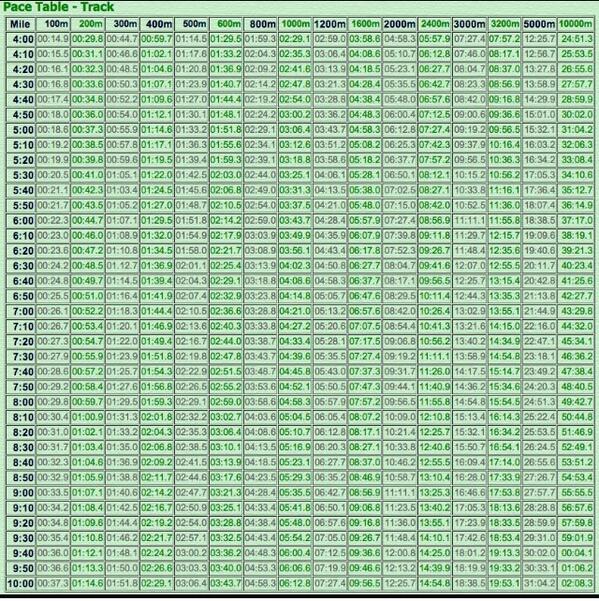This screenshot has width=599, height=601.
Task: Select 12:35.6 in the 6:20 row
Action: 504,251
